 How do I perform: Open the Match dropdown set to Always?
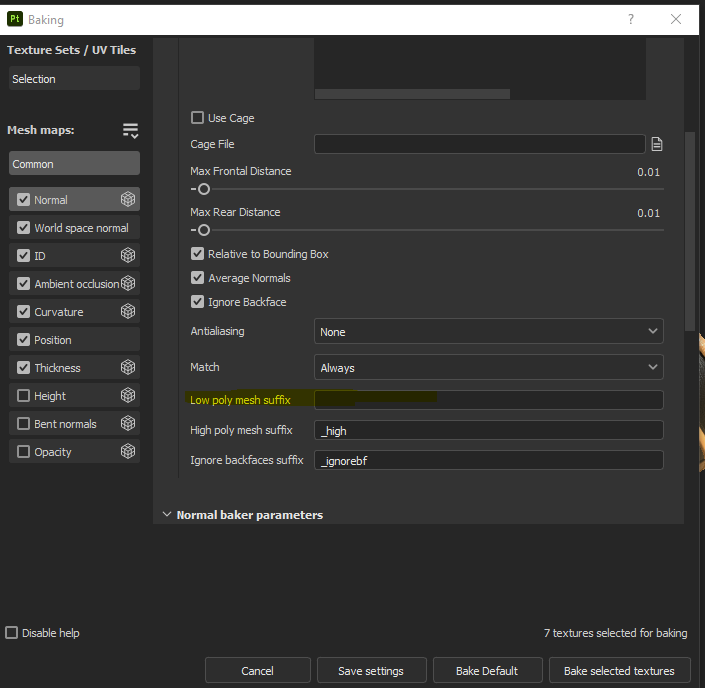pyautogui.click(x=488, y=368)
